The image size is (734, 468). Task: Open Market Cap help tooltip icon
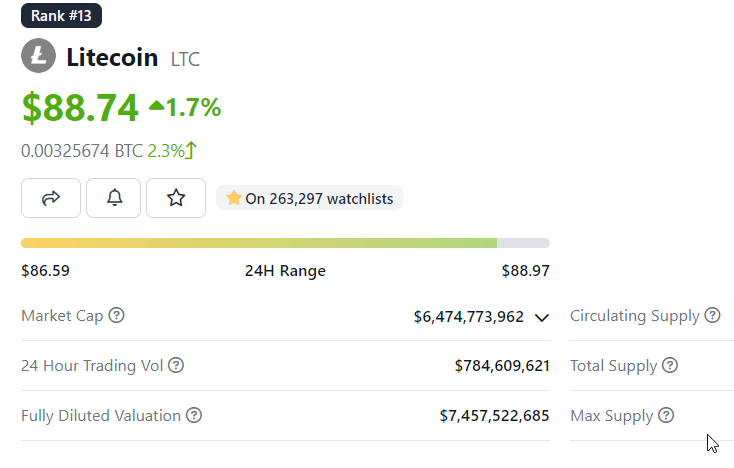point(117,315)
